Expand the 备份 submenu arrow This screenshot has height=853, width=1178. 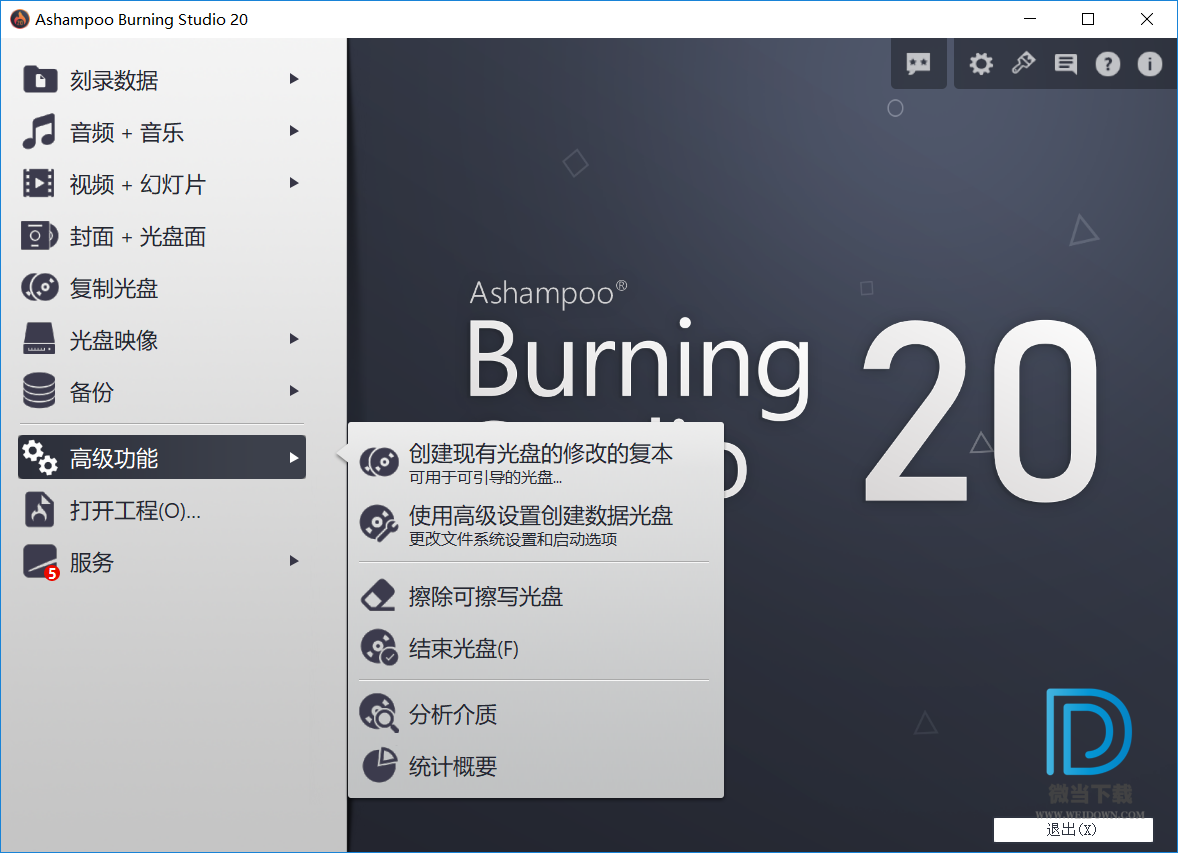click(x=294, y=391)
